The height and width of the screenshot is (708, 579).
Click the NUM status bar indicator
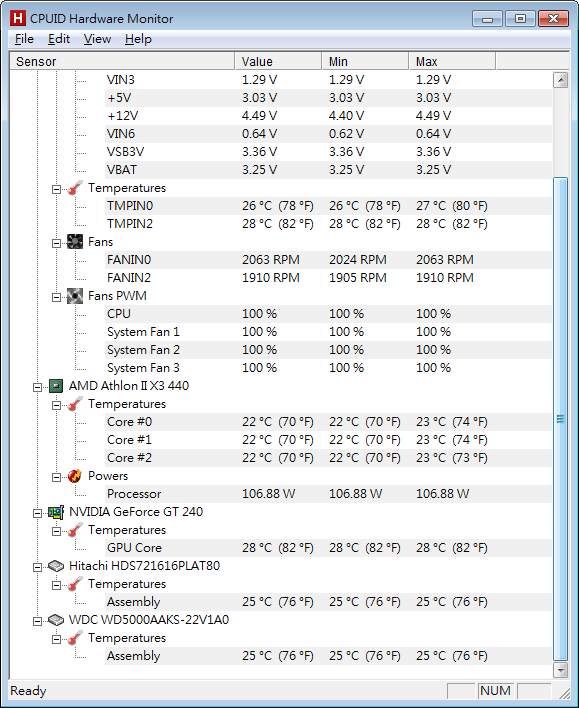tap(495, 691)
